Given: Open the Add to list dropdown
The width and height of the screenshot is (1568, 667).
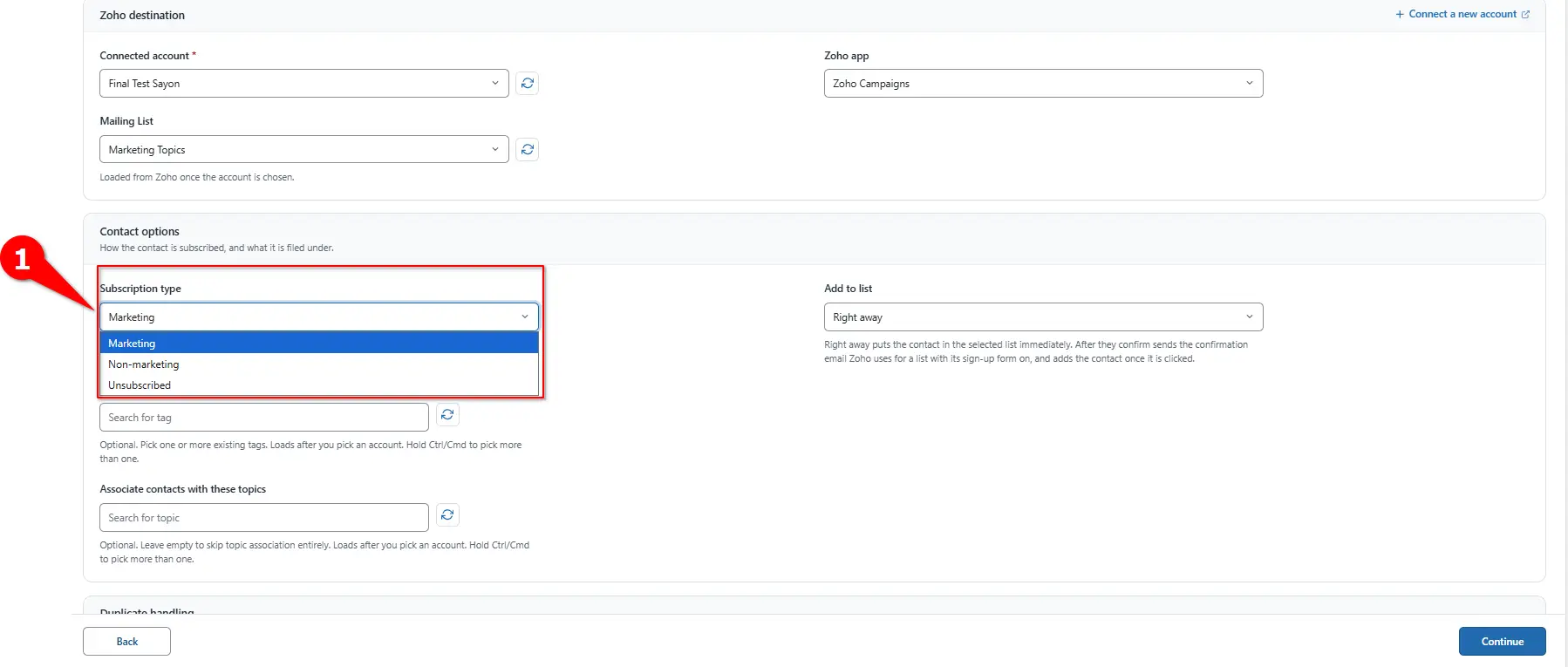Looking at the screenshot, I should coord(1043,317).
